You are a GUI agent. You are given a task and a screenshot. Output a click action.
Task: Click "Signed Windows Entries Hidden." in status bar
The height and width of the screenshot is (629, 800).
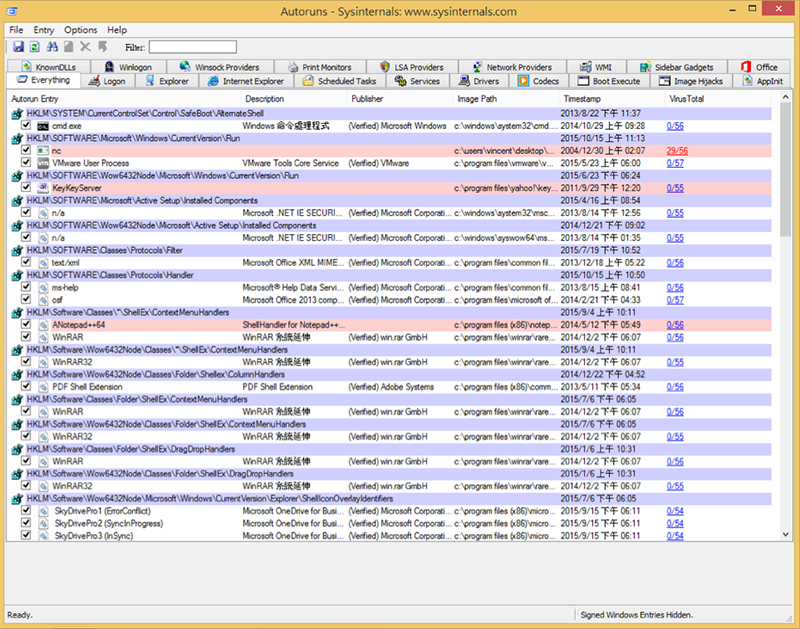click(636, 615)
